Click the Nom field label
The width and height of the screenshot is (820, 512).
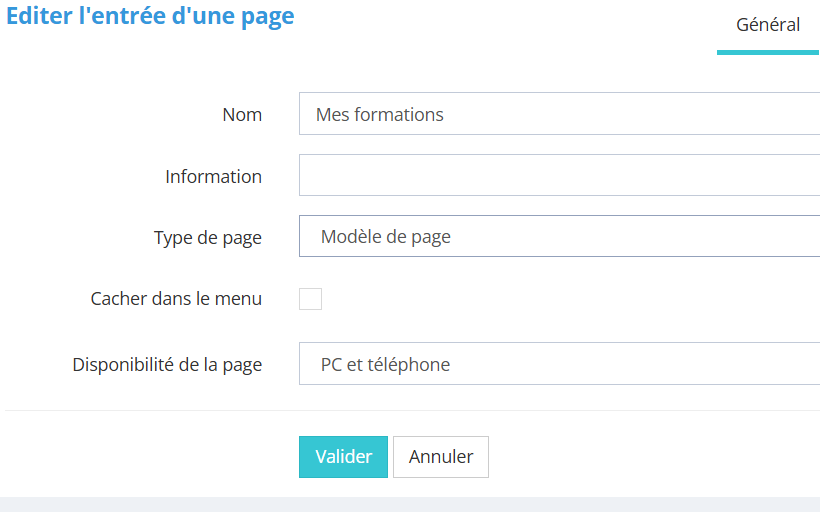[242, 115]
